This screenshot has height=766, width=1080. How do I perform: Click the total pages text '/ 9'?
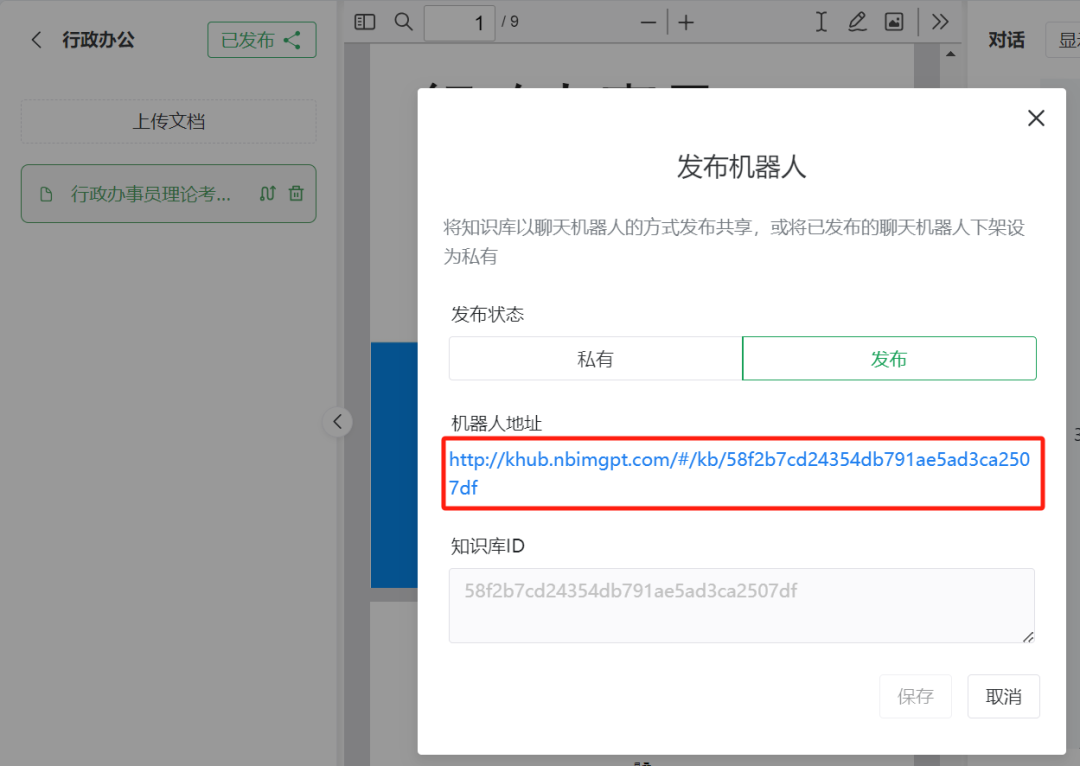pos(510,22)
